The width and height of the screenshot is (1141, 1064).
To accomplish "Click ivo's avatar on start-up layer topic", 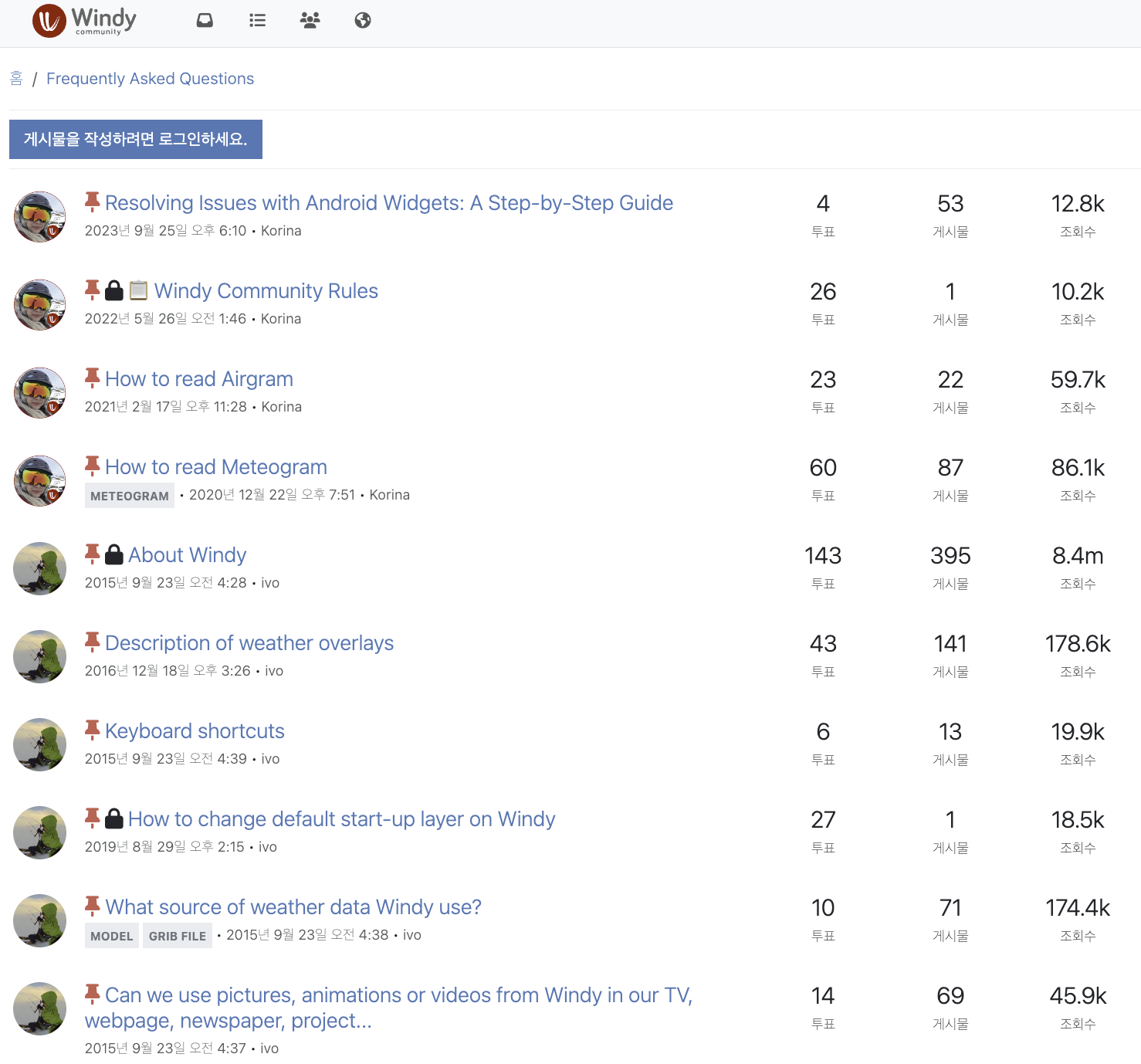I will click(x=40, y=833).
